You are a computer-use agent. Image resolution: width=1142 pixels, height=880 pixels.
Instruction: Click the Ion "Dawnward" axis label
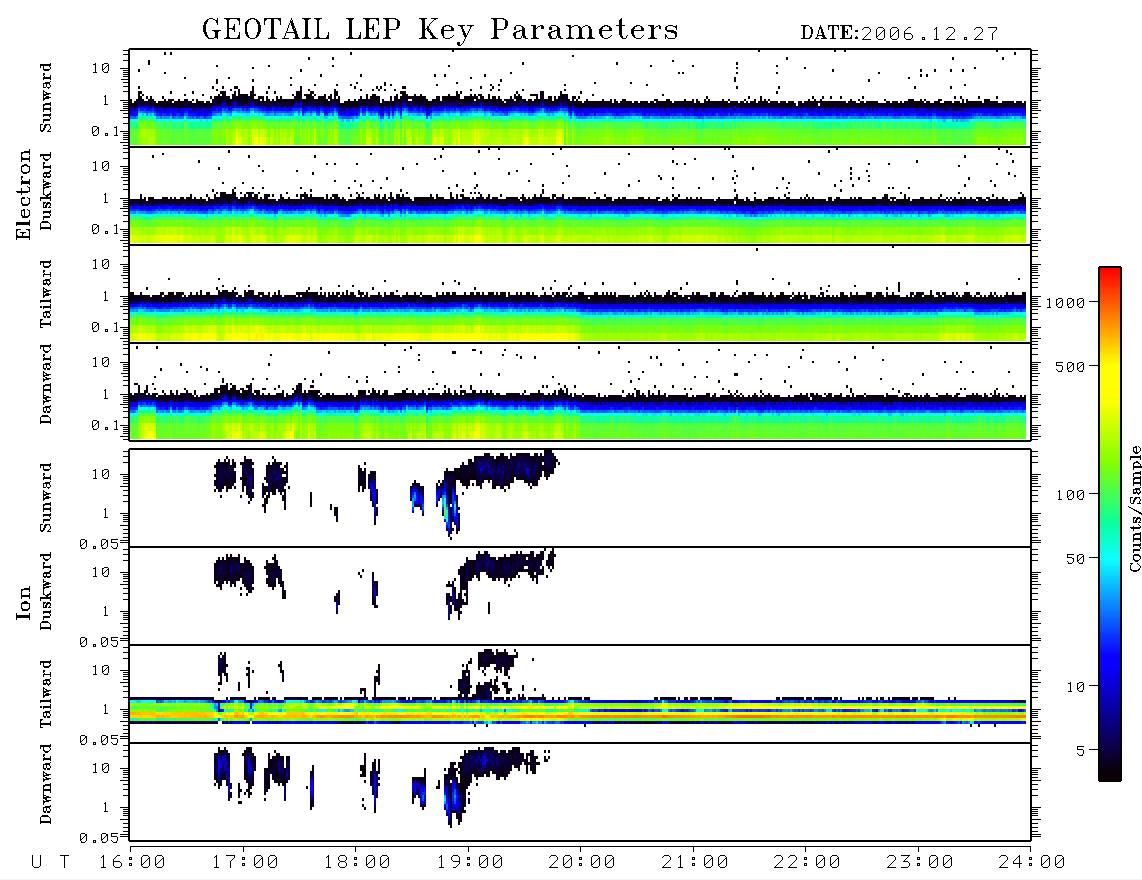click(x=46, y=784)
